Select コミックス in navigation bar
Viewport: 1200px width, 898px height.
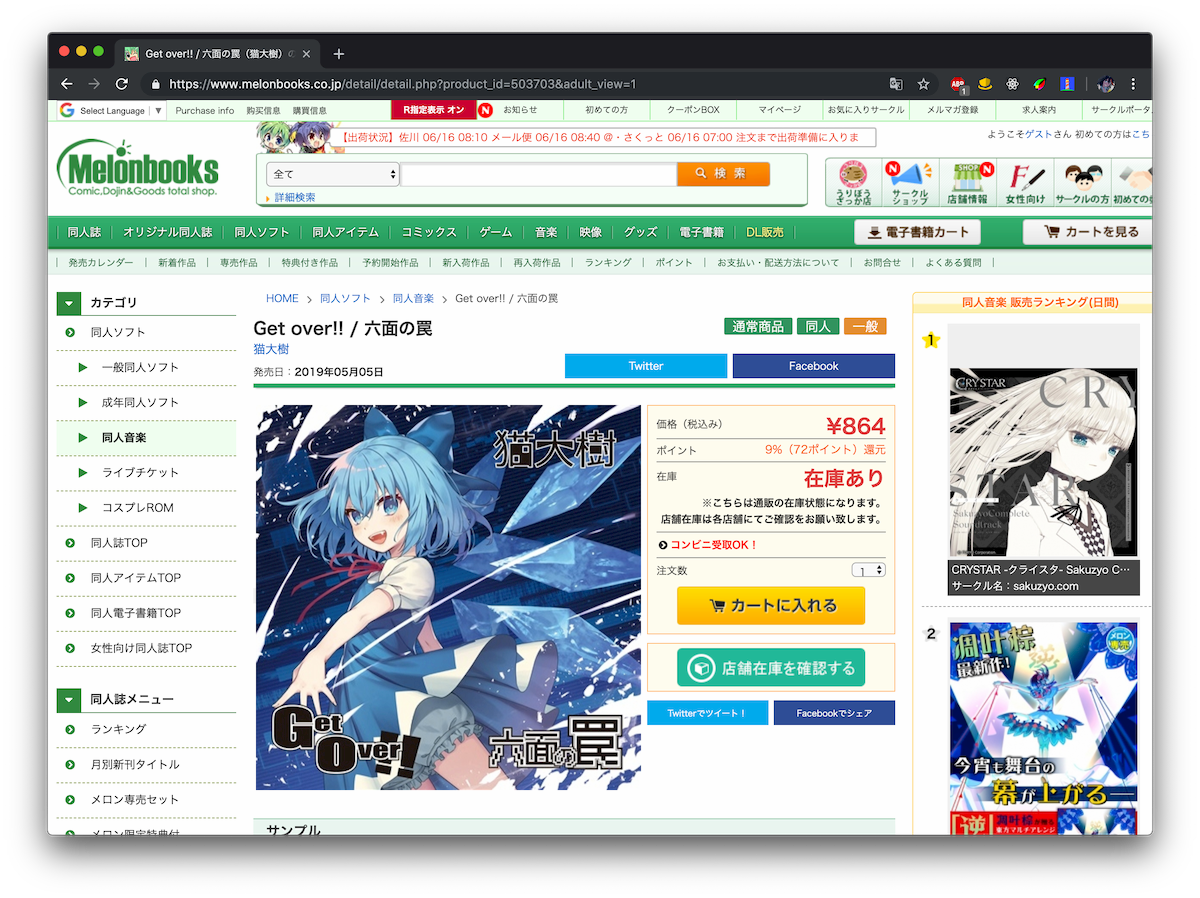[429, 232]
